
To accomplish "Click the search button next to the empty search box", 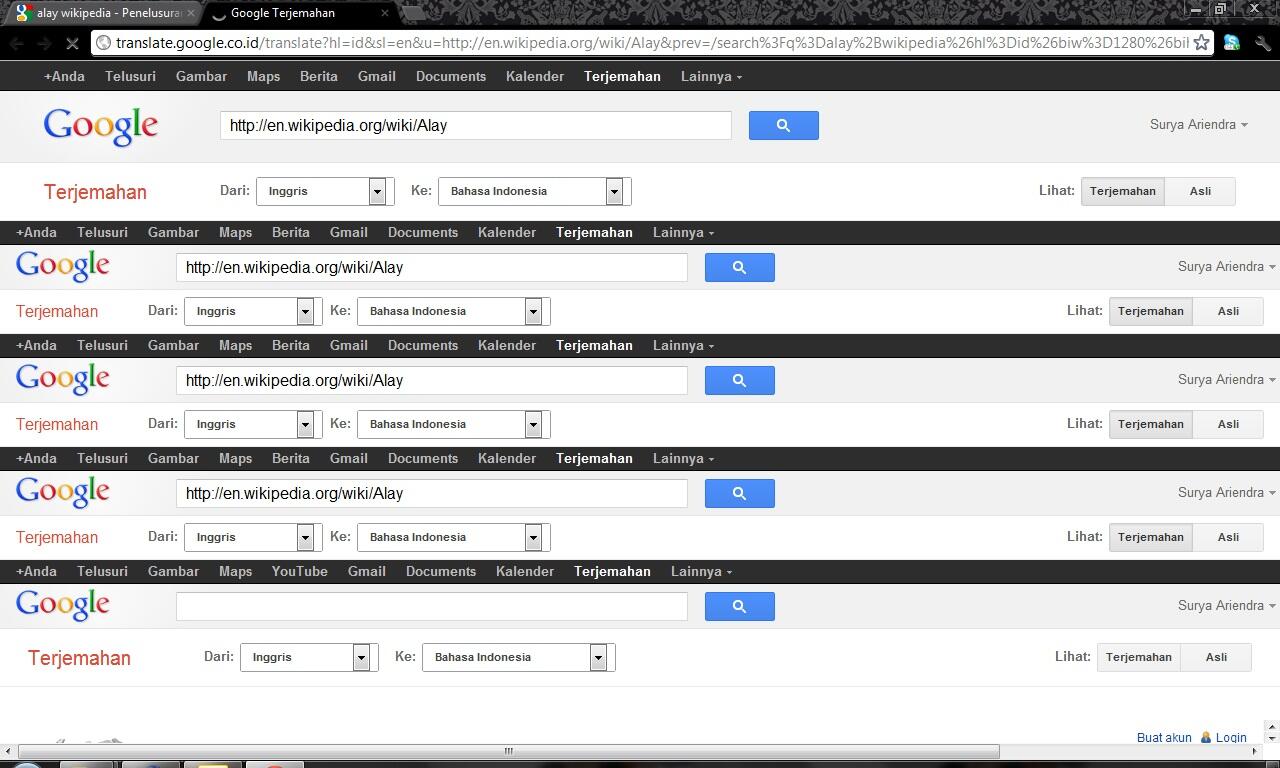I will (x=740, y=606).
